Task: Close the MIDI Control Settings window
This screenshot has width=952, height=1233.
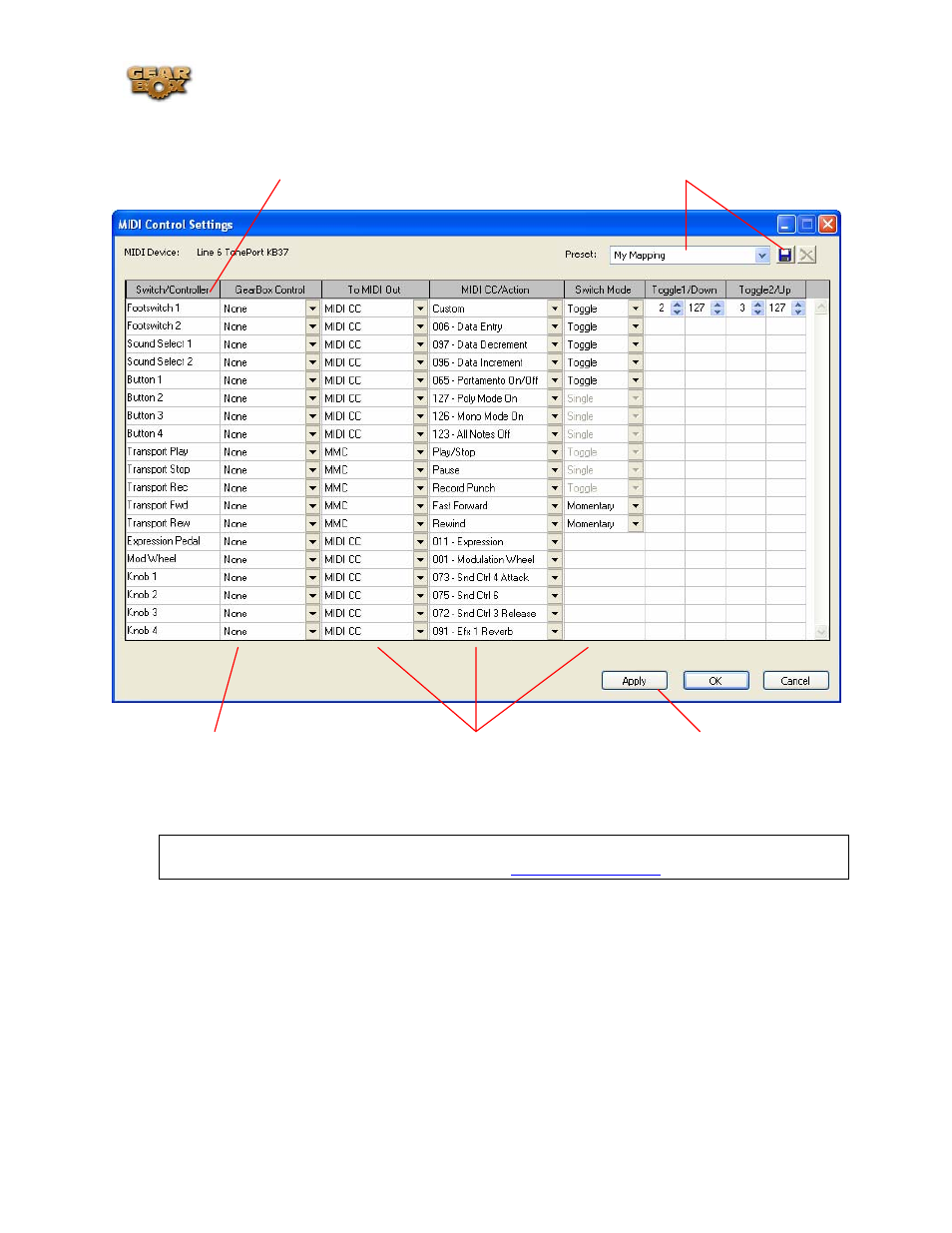Action: click(x=827, y=225)
